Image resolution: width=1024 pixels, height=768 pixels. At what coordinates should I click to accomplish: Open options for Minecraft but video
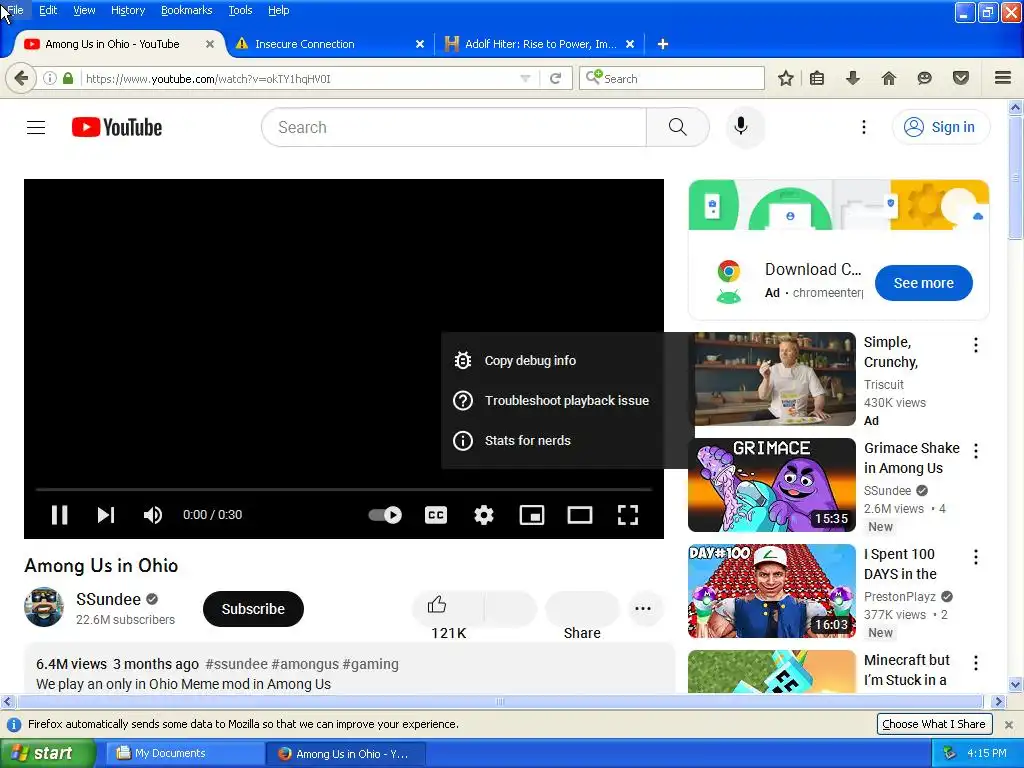[x=976, y=663]
